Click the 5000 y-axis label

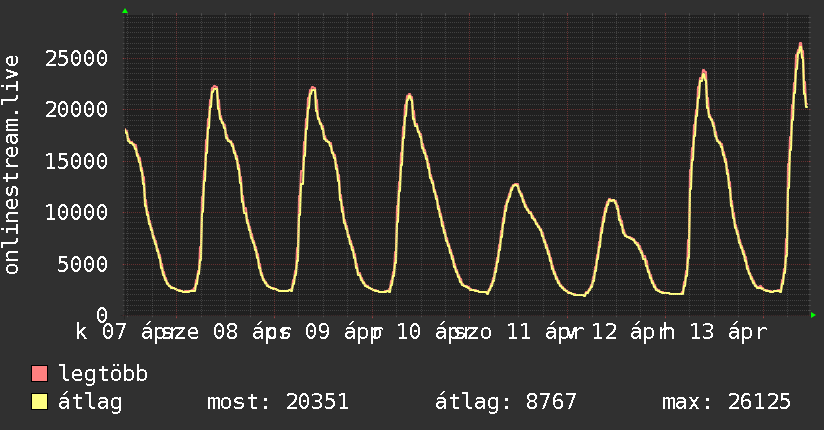(x=83, y=264)
